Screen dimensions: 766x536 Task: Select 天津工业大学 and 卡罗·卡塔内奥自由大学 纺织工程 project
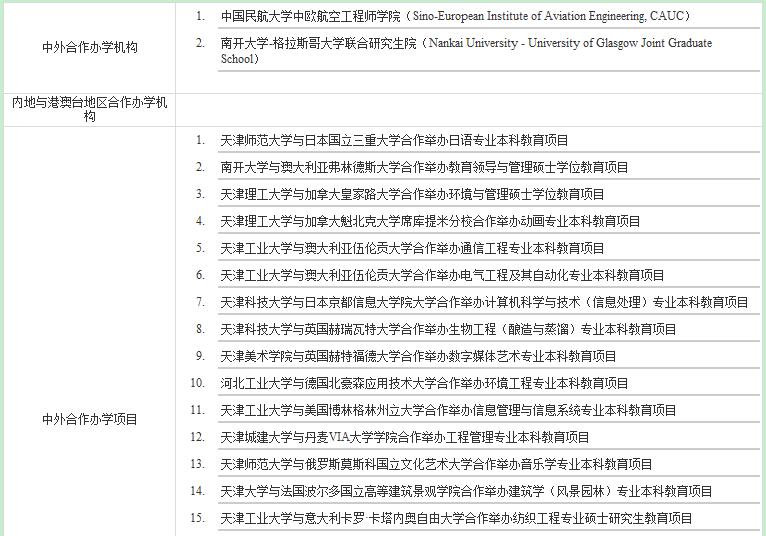coord(456,518)
